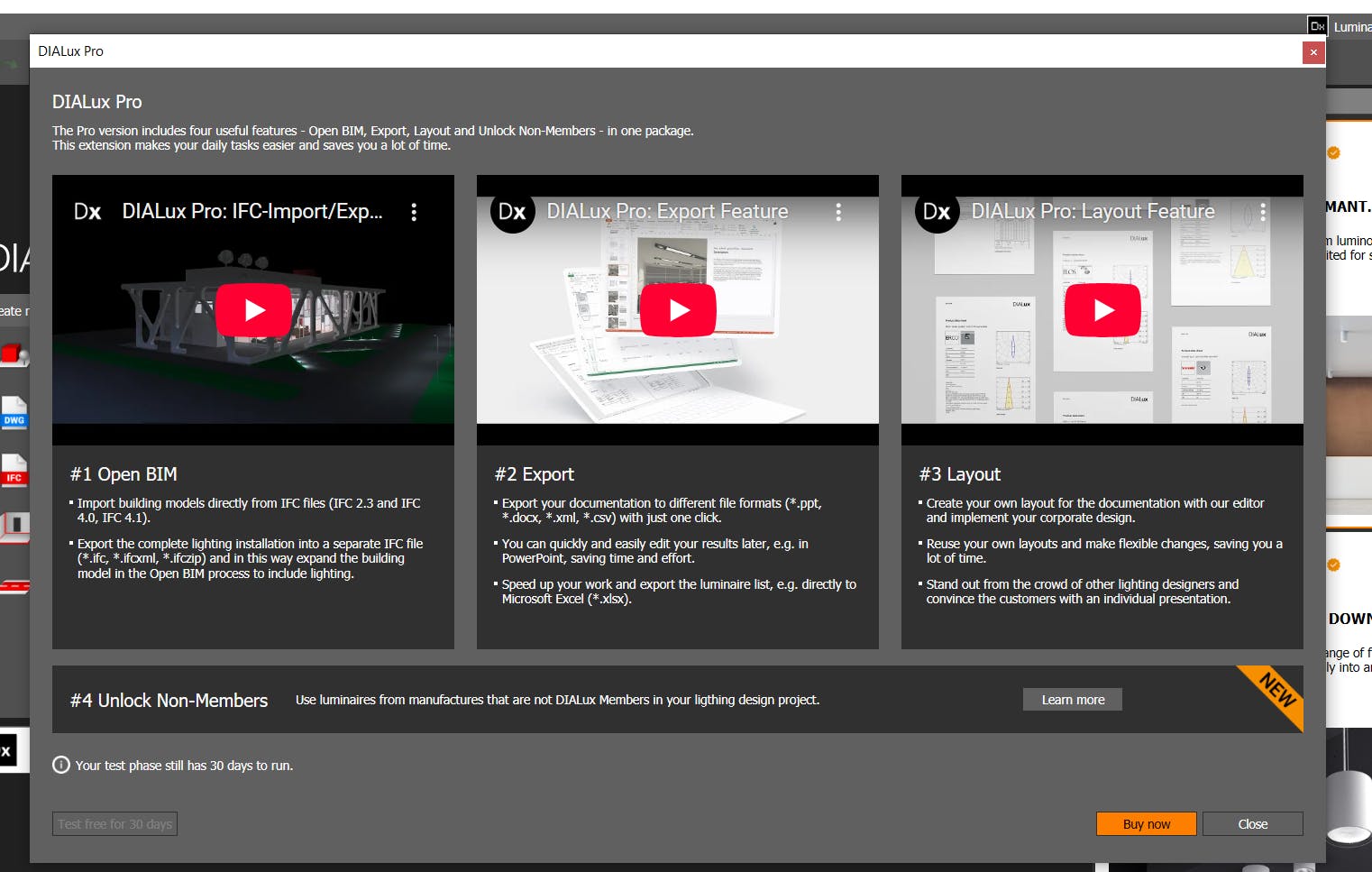Click orange check badge above MANT. in background
The width and height of the screenshot is (1372, 872).
(x=1333, y=153)
